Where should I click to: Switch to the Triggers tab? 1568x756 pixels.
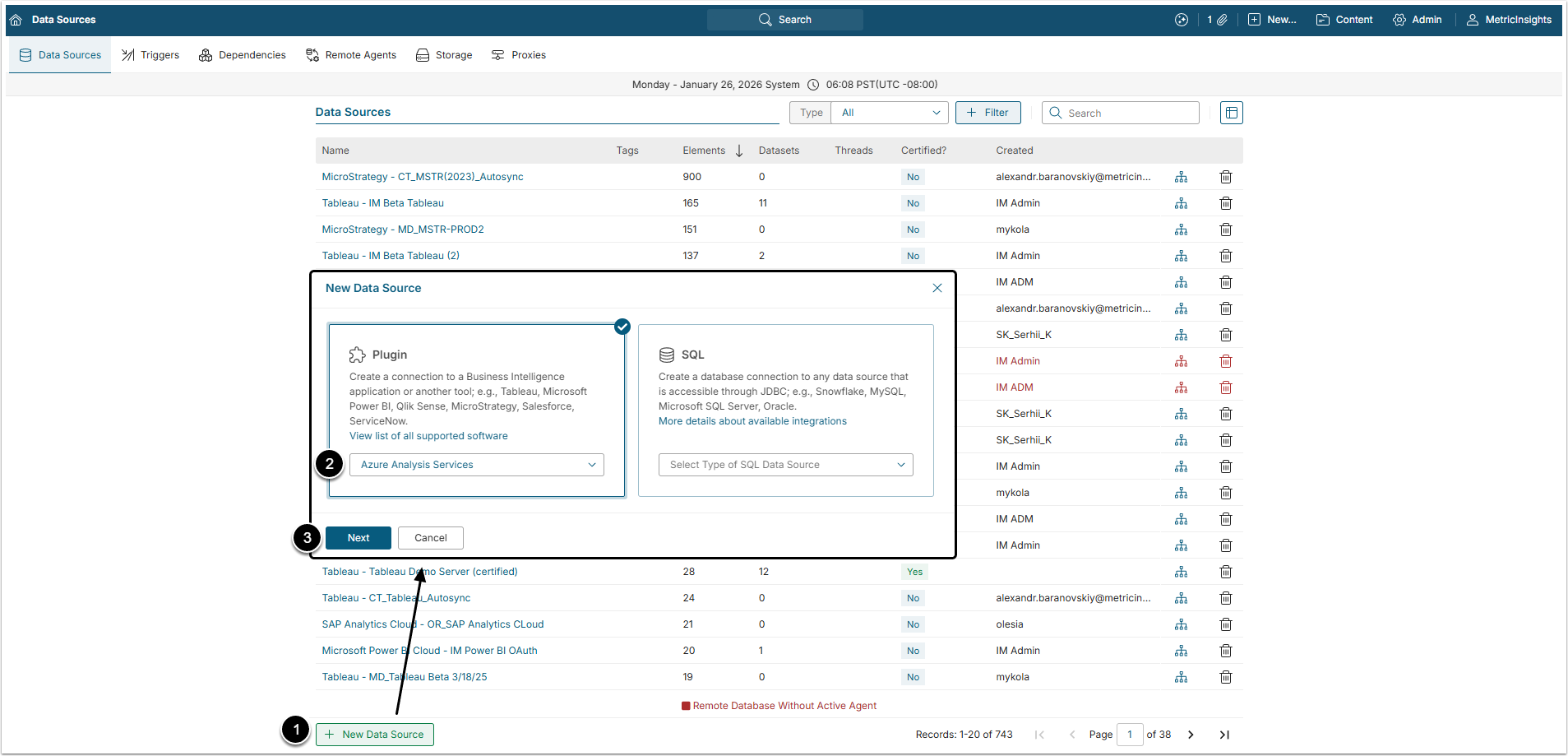150,55
